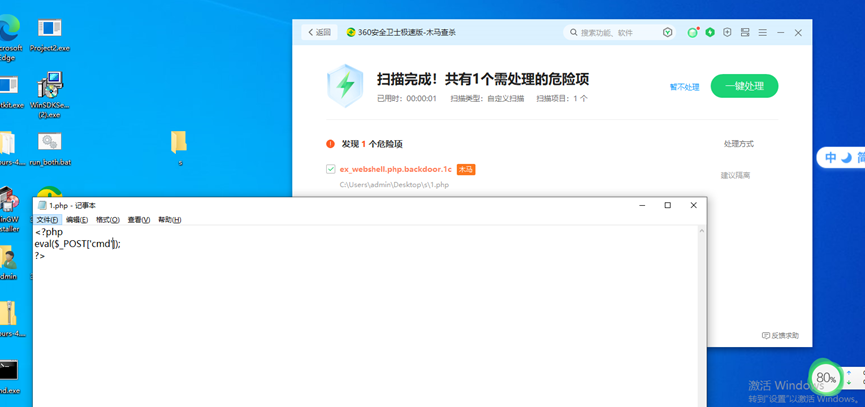Viewport: 865px width, 407px height.
Task: Click the 一键处理 green button
Action: [744, 86]
